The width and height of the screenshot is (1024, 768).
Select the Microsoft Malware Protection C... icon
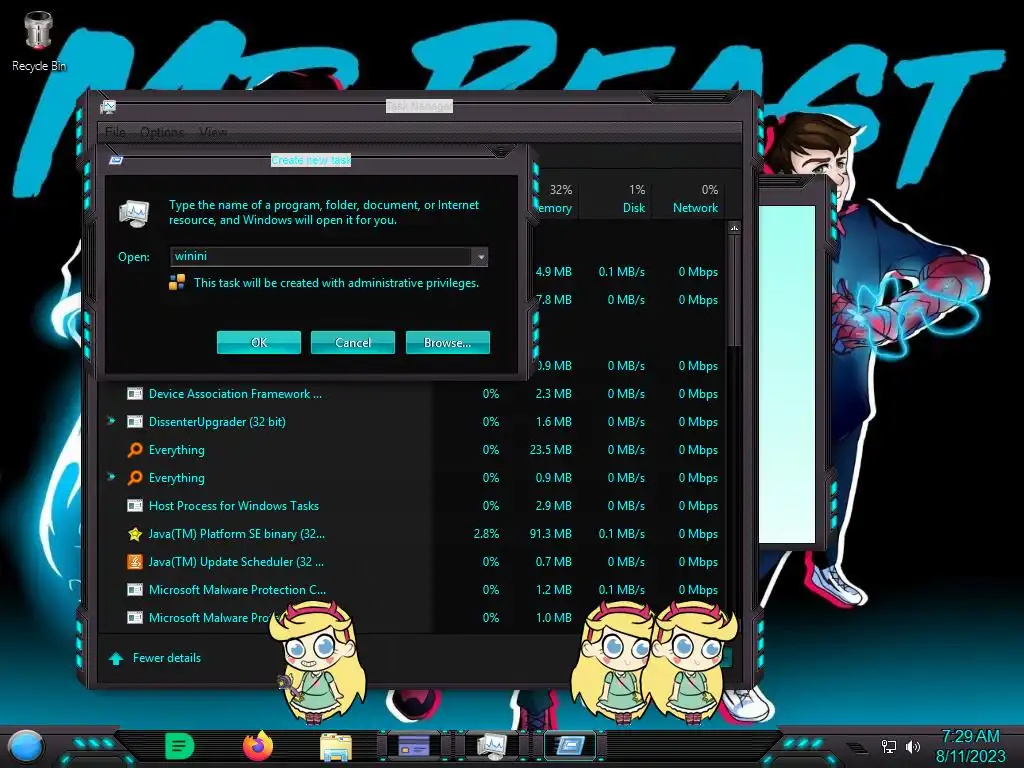pos(135,590)
